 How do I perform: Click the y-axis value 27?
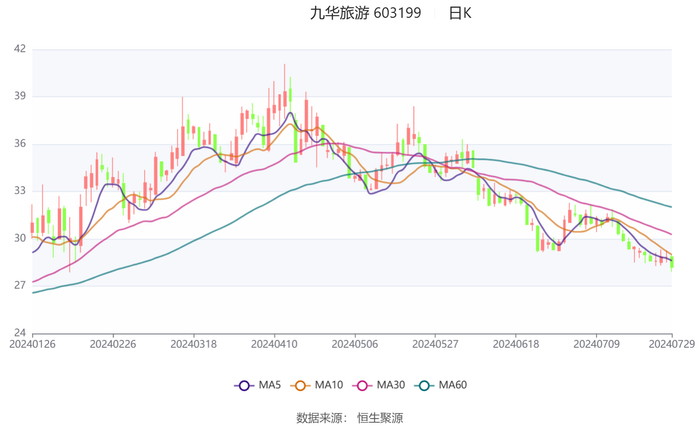[20, 285]
